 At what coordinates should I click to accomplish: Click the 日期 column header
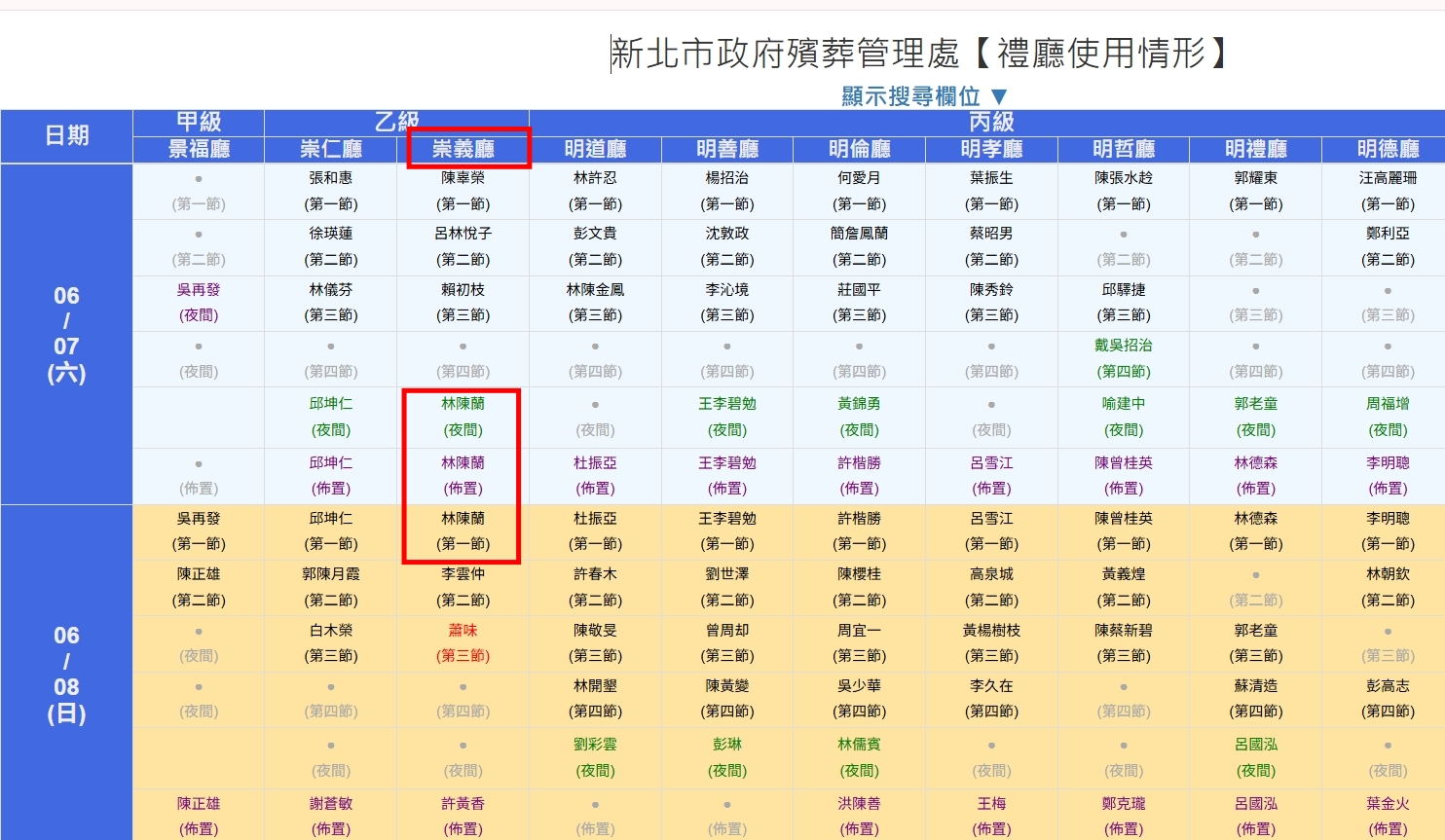[66, 135]
